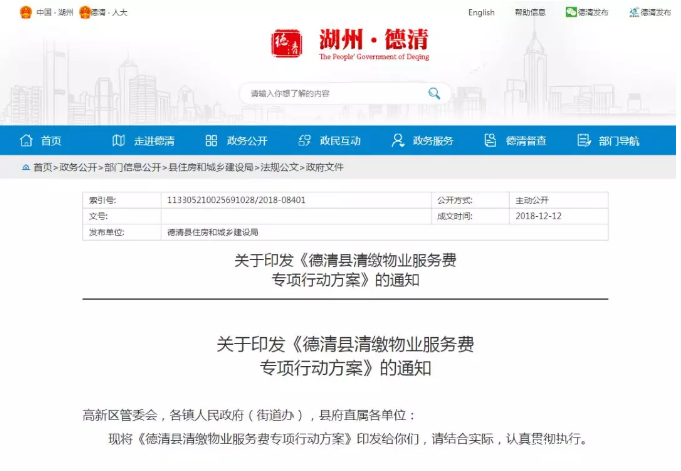Click the 公开方式 label cell
Screen dimensions: 681x471
pyautogui.click(x=470, y=200)
